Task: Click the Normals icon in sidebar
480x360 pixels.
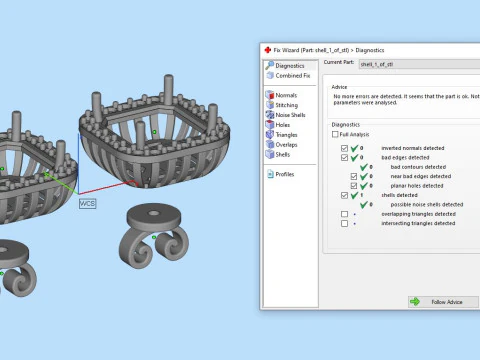Action: tap(269, 95)
